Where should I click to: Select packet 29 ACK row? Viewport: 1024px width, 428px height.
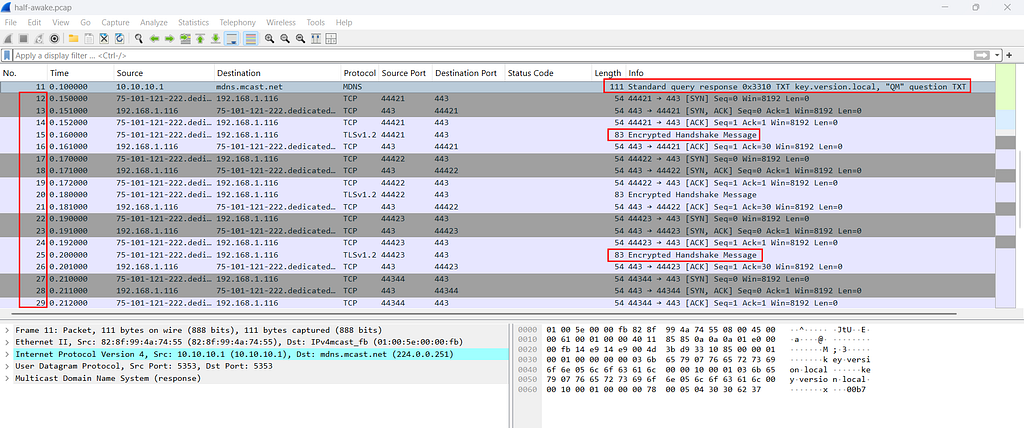(x=496, y=303)
